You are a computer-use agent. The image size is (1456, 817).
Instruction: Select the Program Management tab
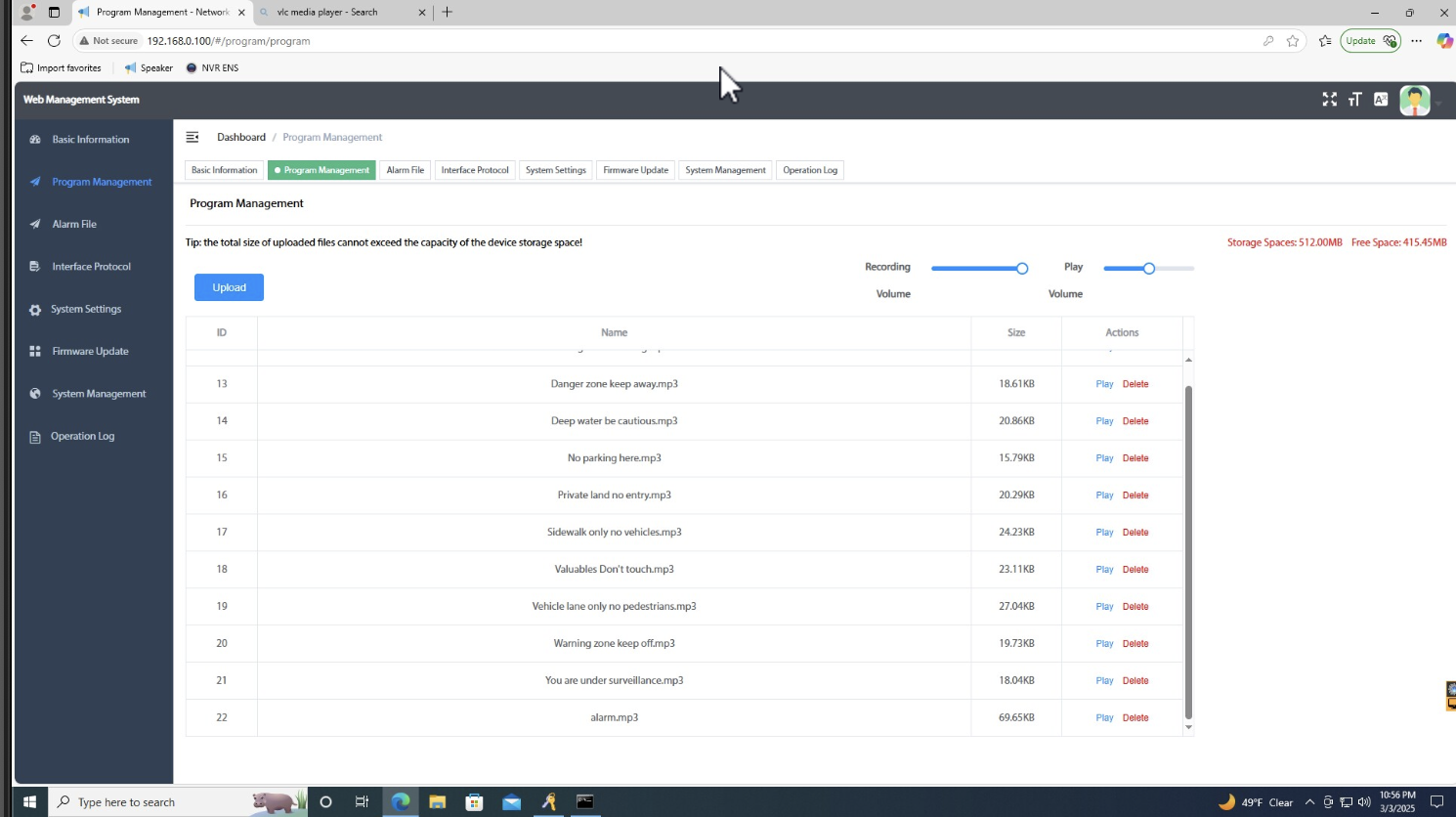(x=321, y=170)
